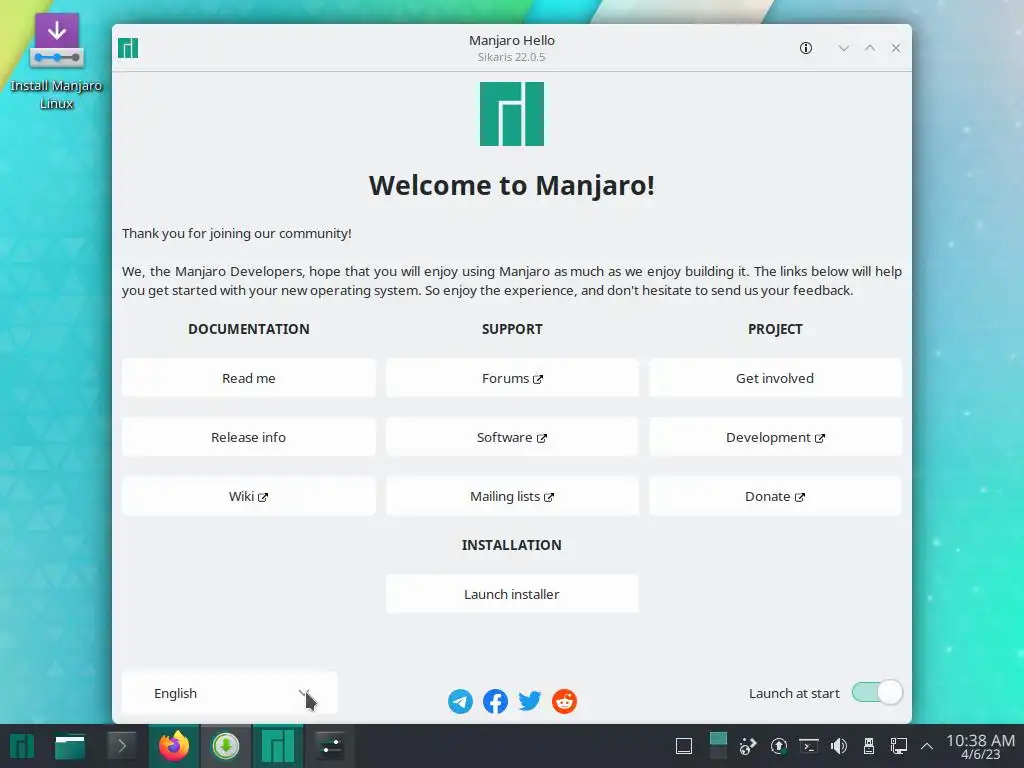1024x768 pixels.
Task: Open the terminal tray icon
Action: tap(809, 746)
